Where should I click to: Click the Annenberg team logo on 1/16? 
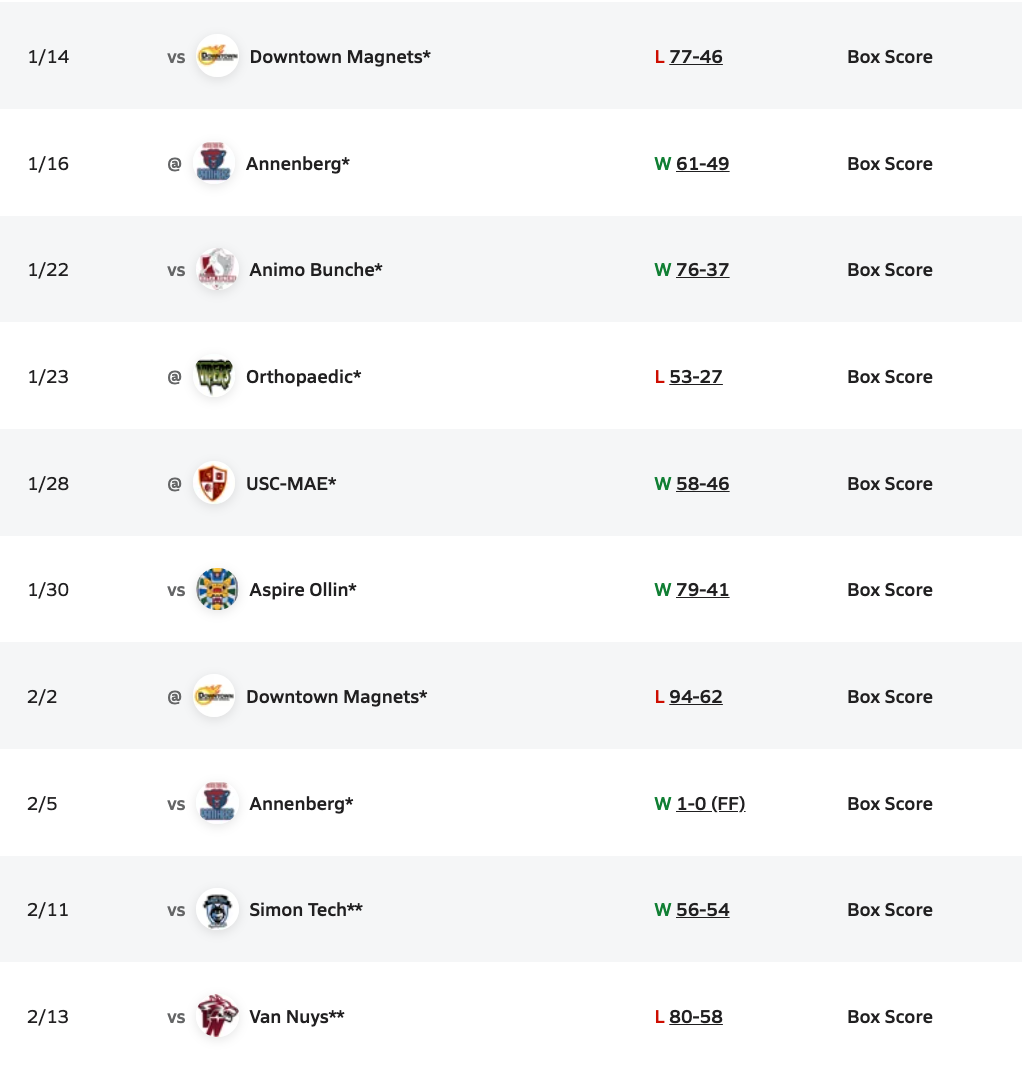(214, 163)
